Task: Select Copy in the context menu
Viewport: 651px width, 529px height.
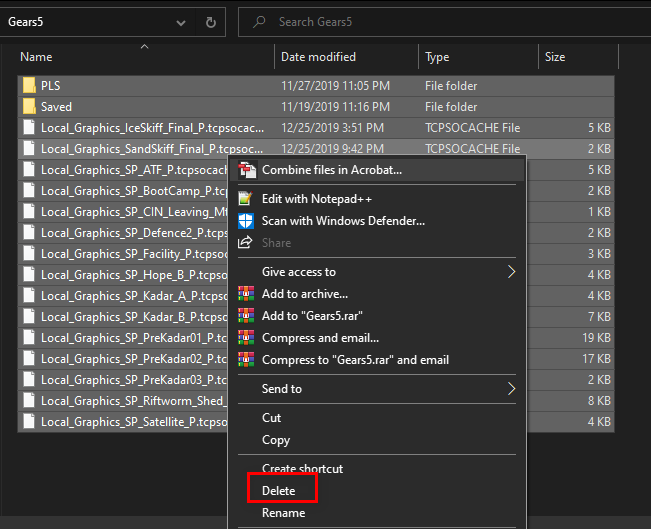Action: [276, 440]
